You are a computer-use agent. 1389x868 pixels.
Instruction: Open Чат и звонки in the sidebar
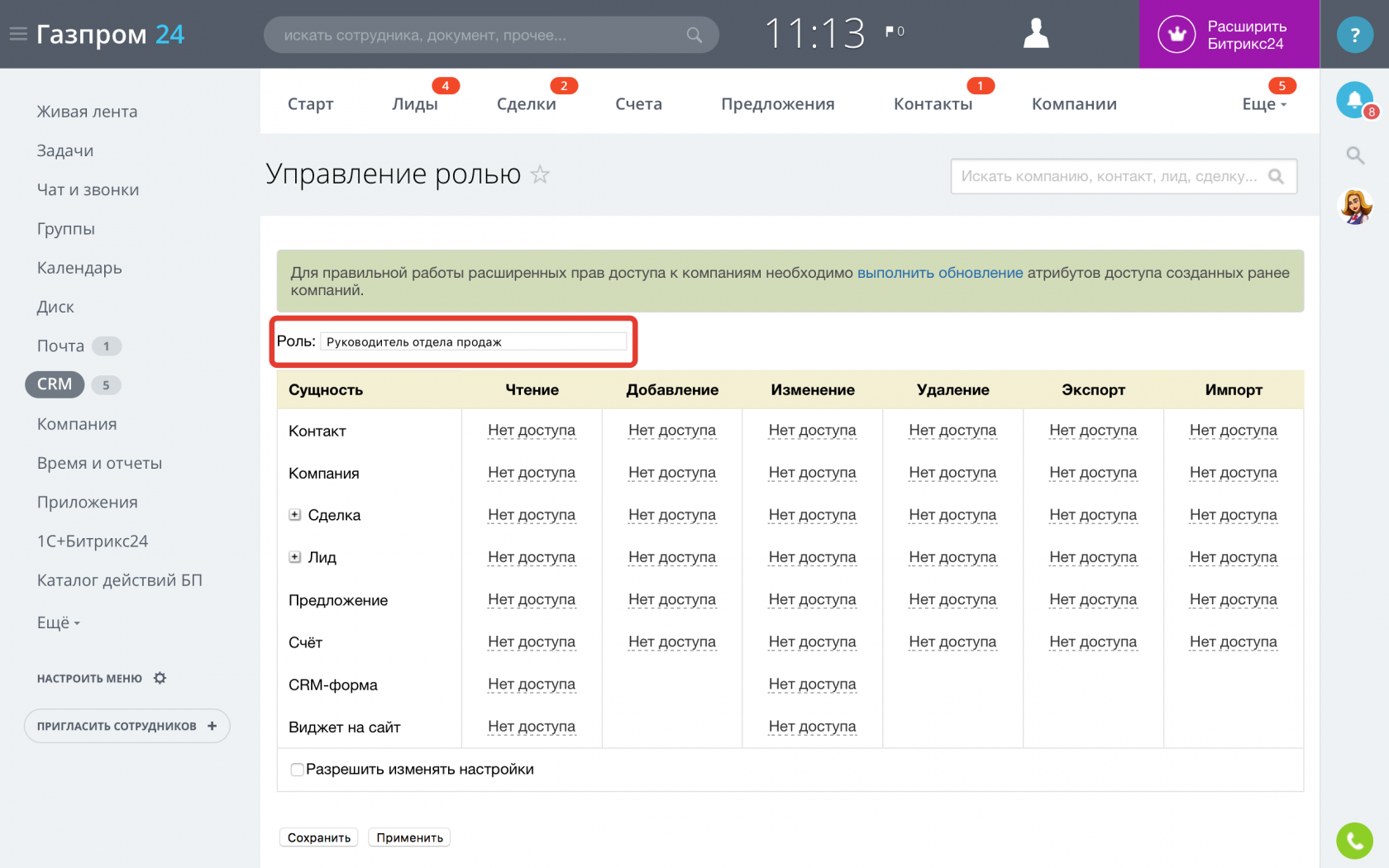[88, 189]
